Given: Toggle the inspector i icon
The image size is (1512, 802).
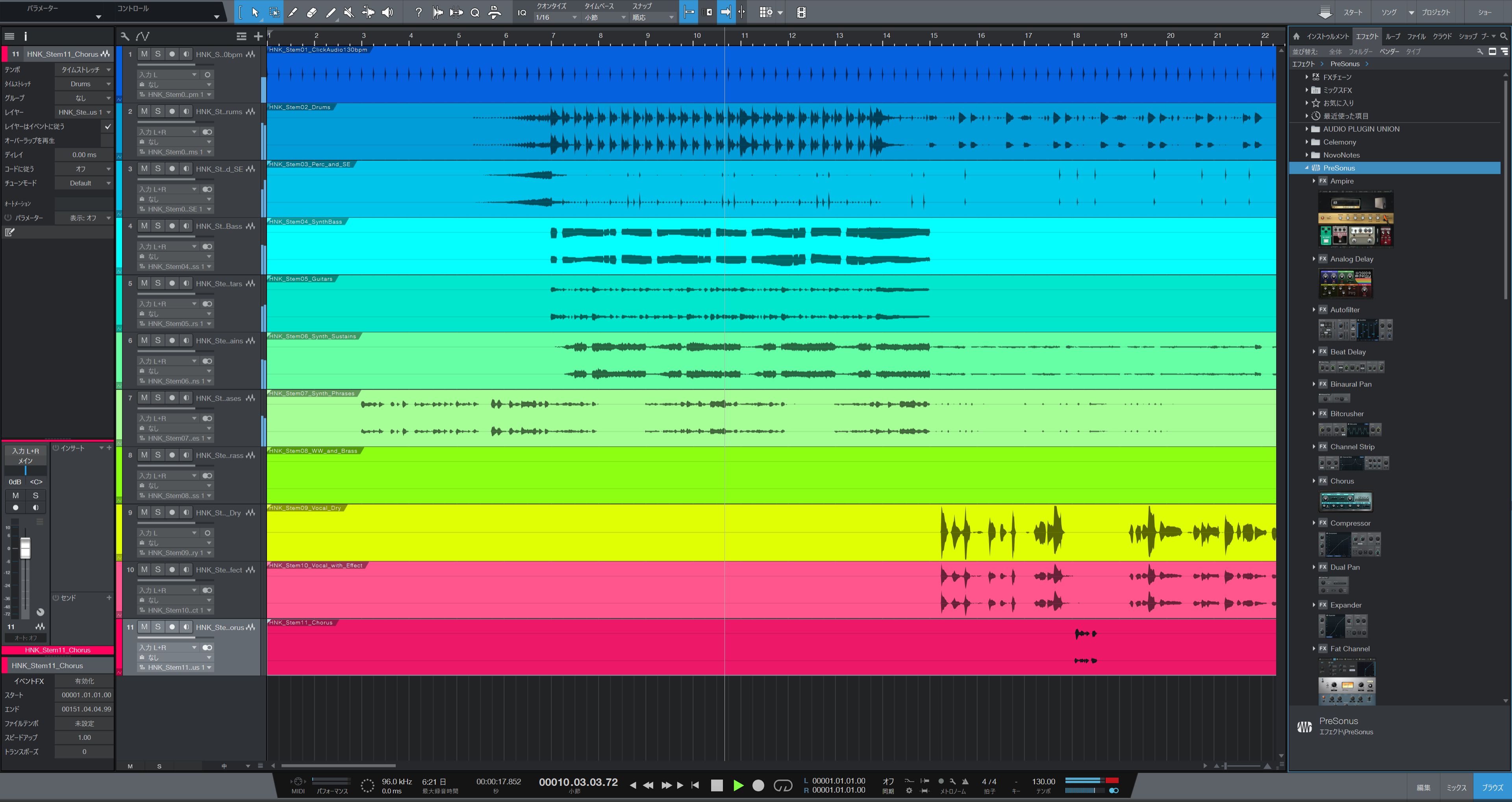Looking at the screenshot, I should coord(25,36).
